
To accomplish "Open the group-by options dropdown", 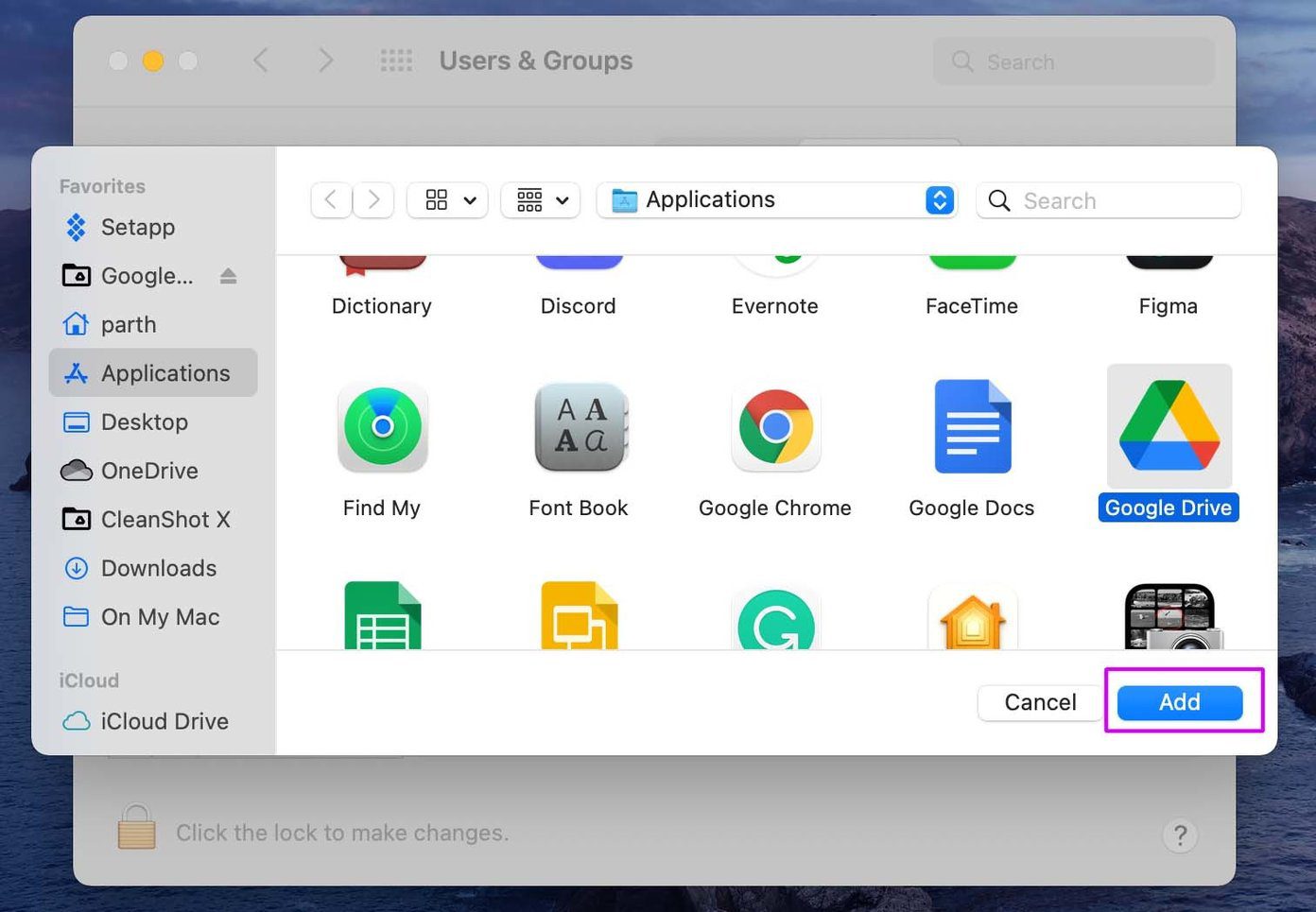I will [541, 199].
